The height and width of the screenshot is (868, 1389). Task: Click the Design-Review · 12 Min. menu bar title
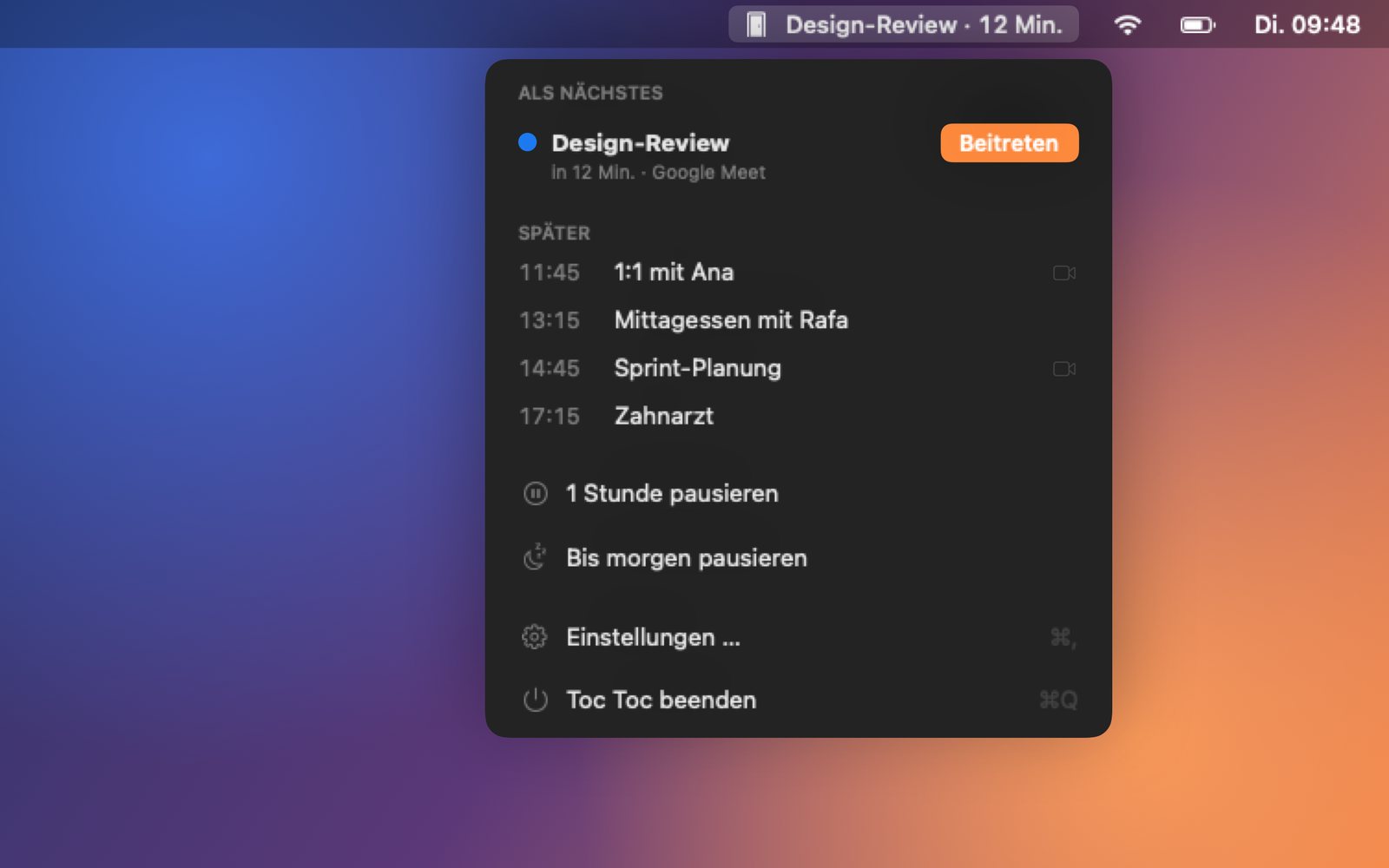(x=924, y=25)
